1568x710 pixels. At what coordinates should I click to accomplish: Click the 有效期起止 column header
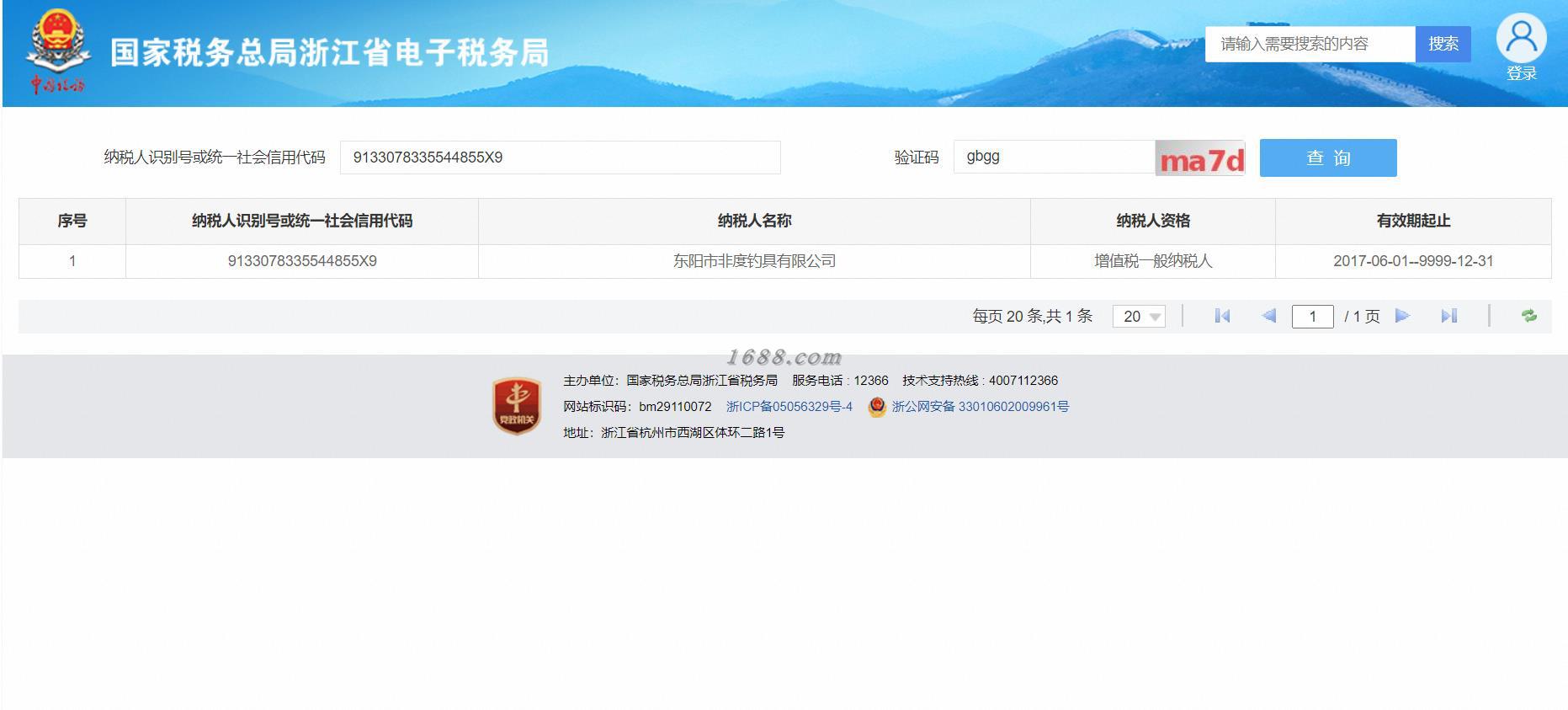coord(1413,222)
